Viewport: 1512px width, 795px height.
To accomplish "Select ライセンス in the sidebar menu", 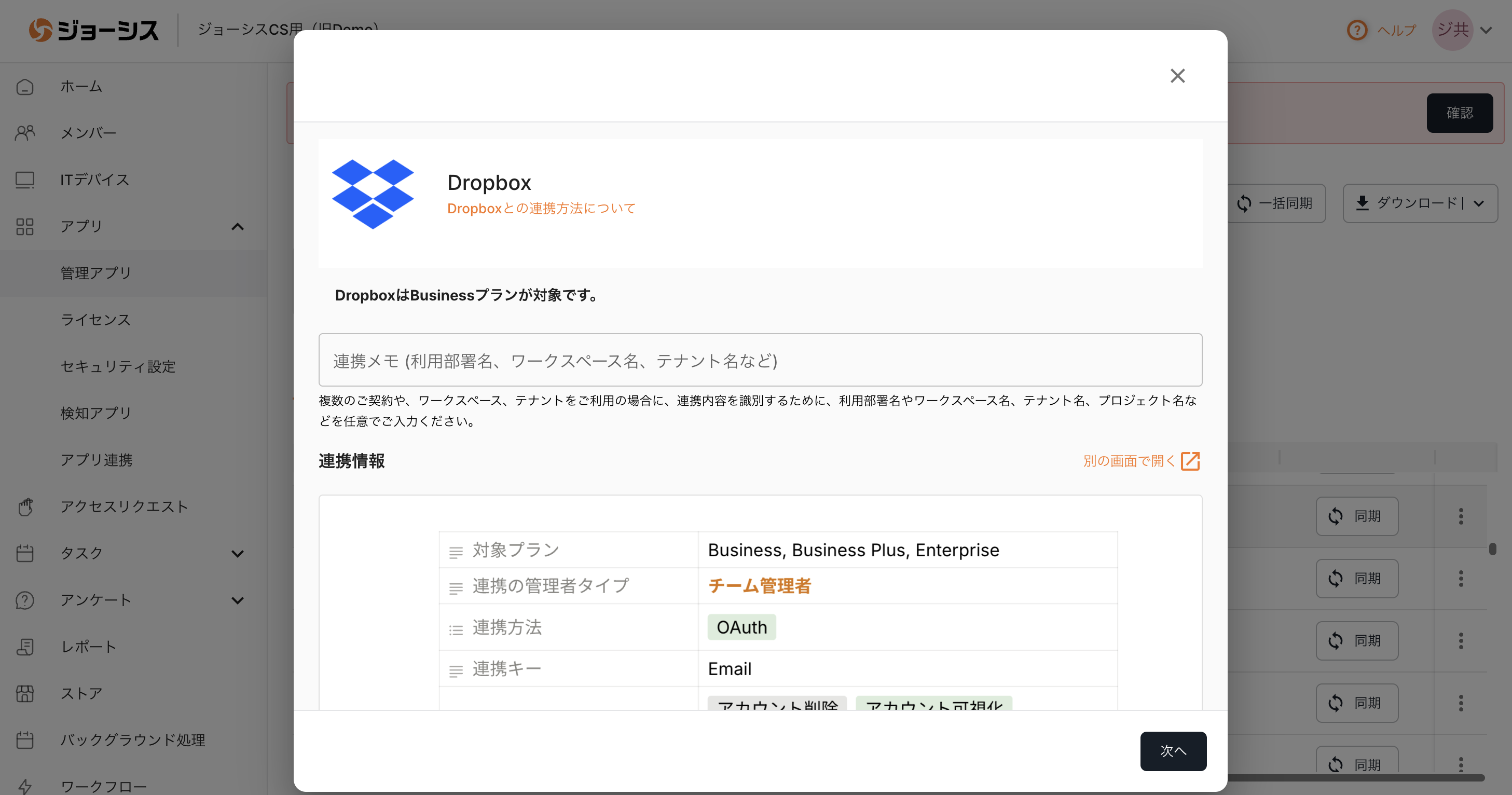I will tap(95, 320).
